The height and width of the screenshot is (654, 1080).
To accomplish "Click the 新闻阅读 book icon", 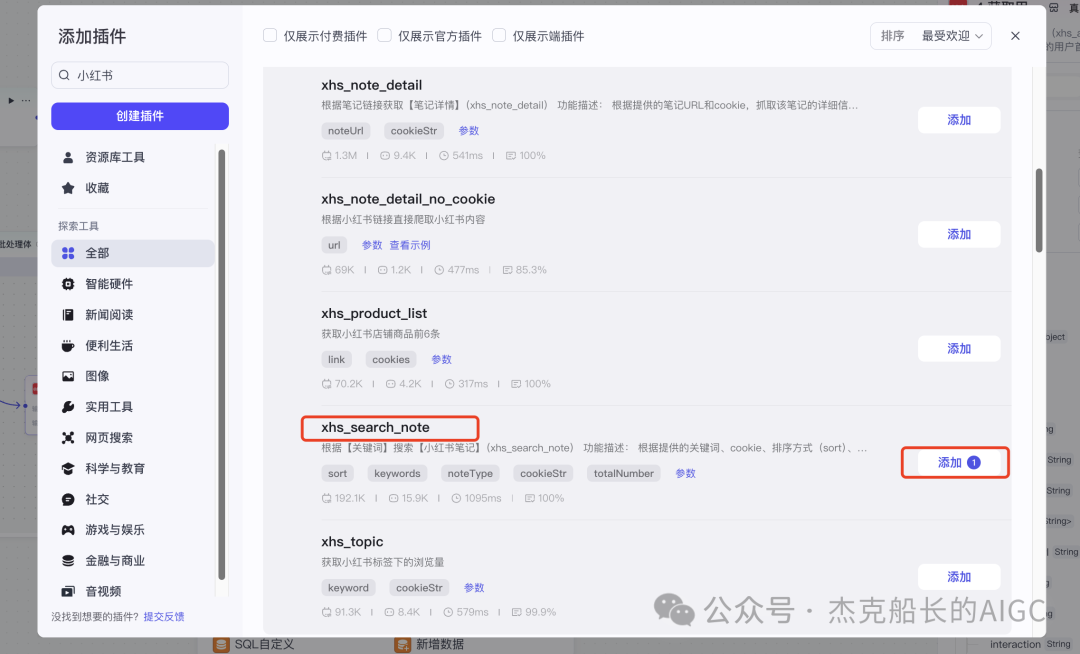I will coord(68,315).
